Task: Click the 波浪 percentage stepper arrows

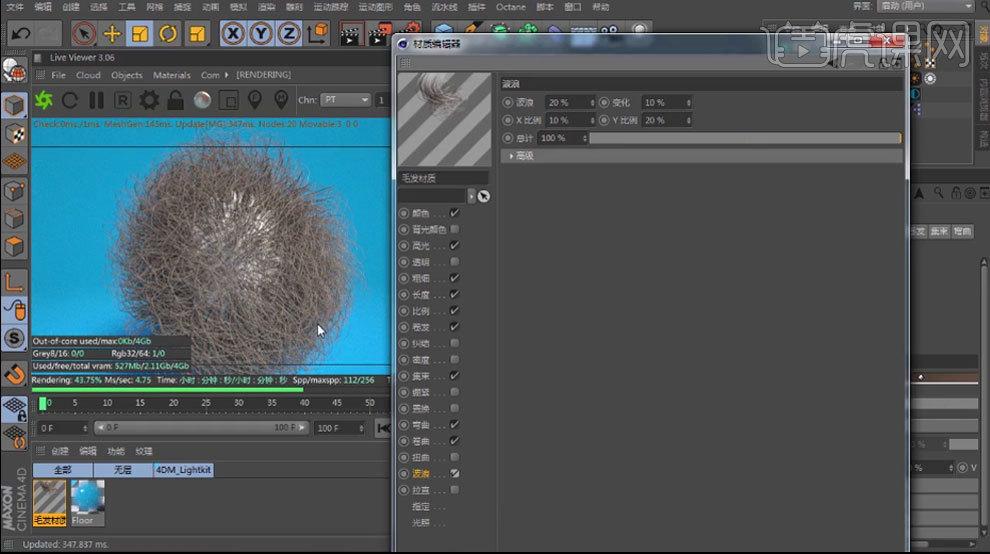Action: tap(593, 103)
